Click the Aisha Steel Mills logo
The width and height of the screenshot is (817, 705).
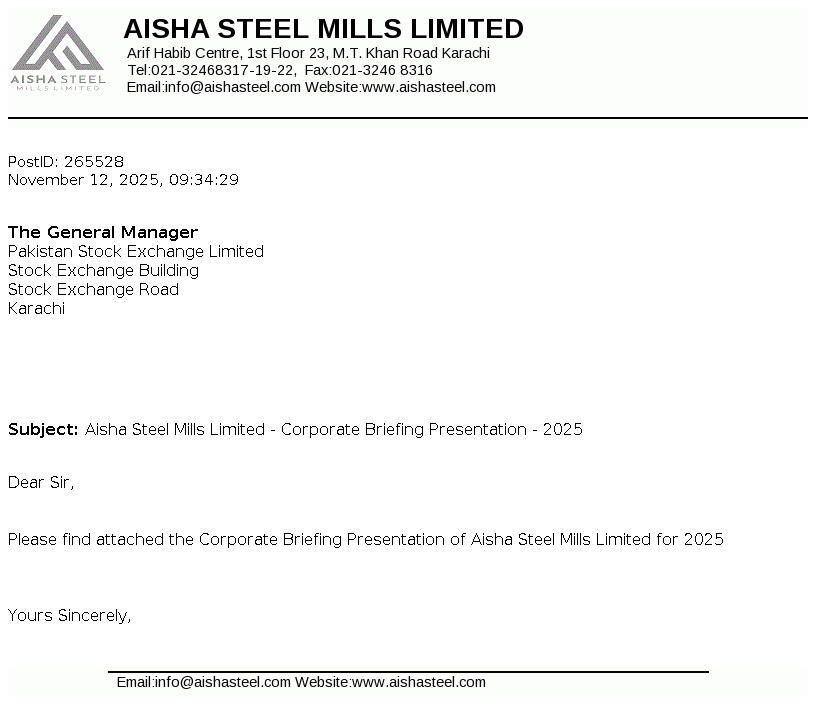point(58,54)
